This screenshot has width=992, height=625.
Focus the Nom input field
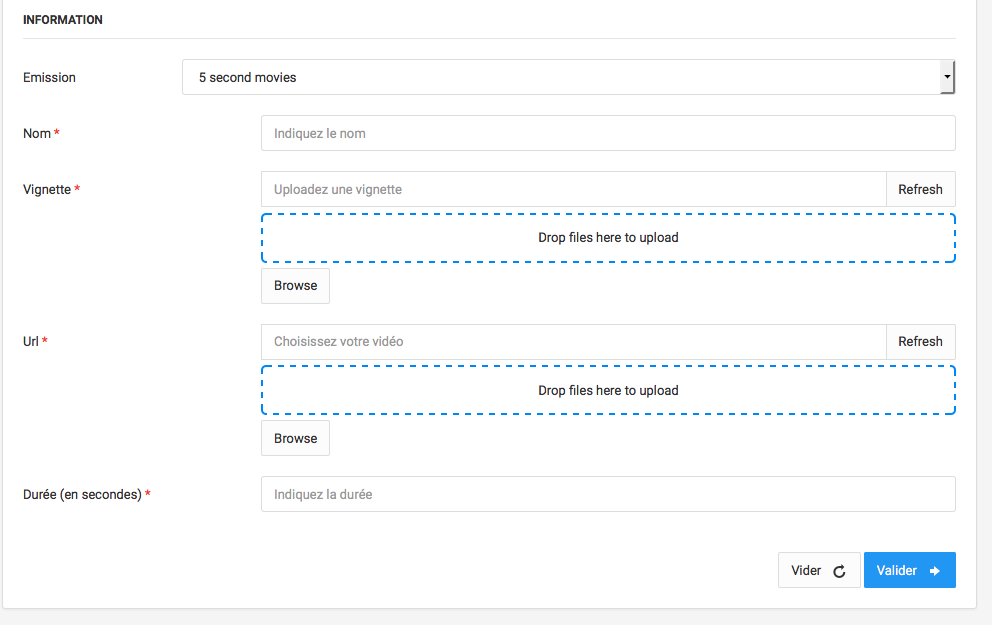[x=607, y=133]
